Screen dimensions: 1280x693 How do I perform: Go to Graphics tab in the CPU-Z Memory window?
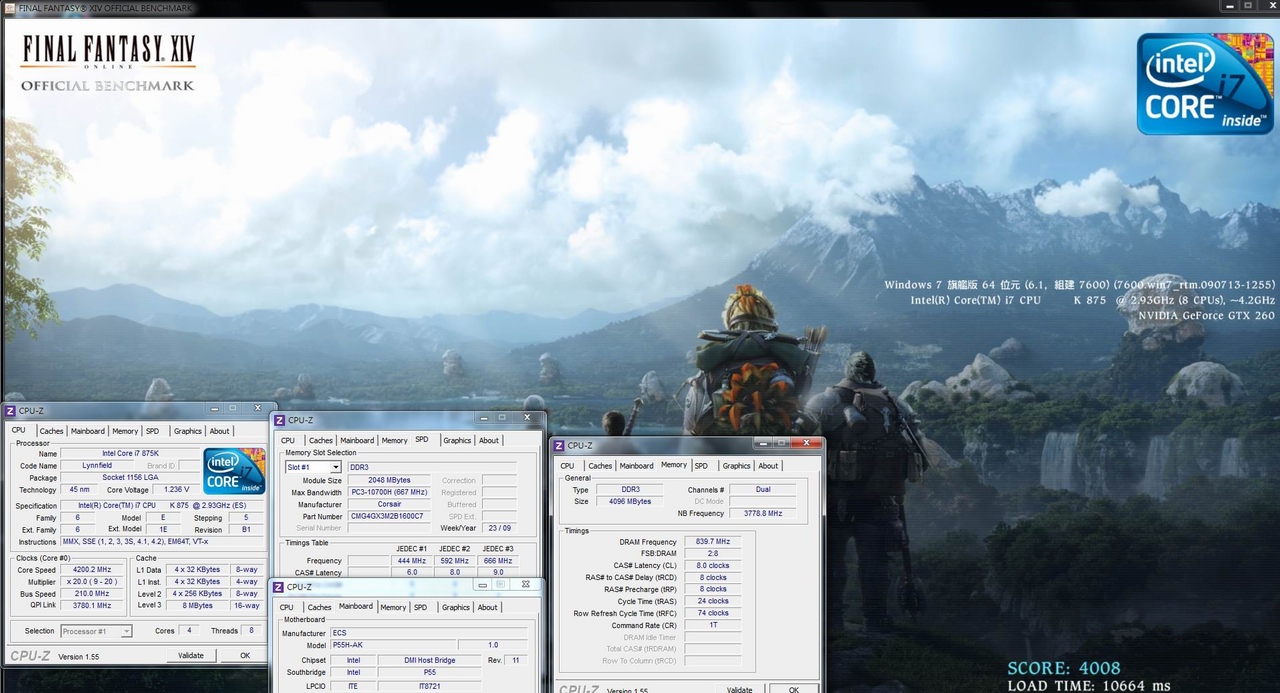(x=737, y=465)
